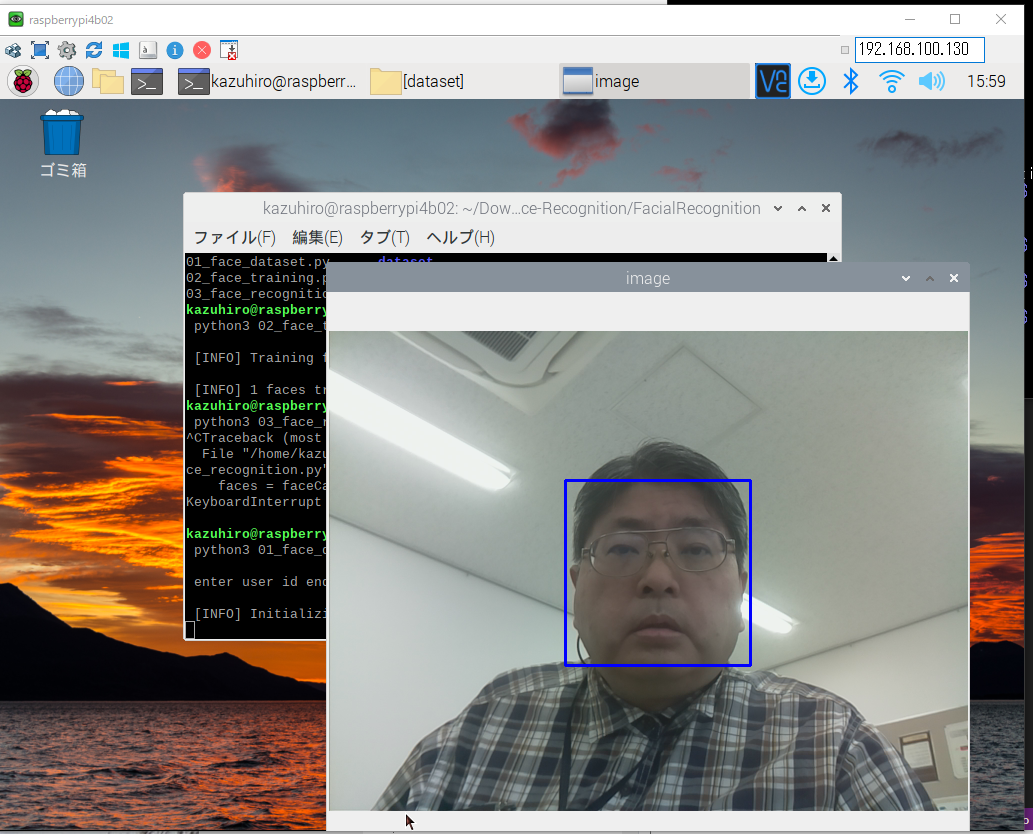This screenshot has width=1033, height=834.
Task: Open VNC viewer options gear icon
Action: pyautogui.click(x=67, y=50)
